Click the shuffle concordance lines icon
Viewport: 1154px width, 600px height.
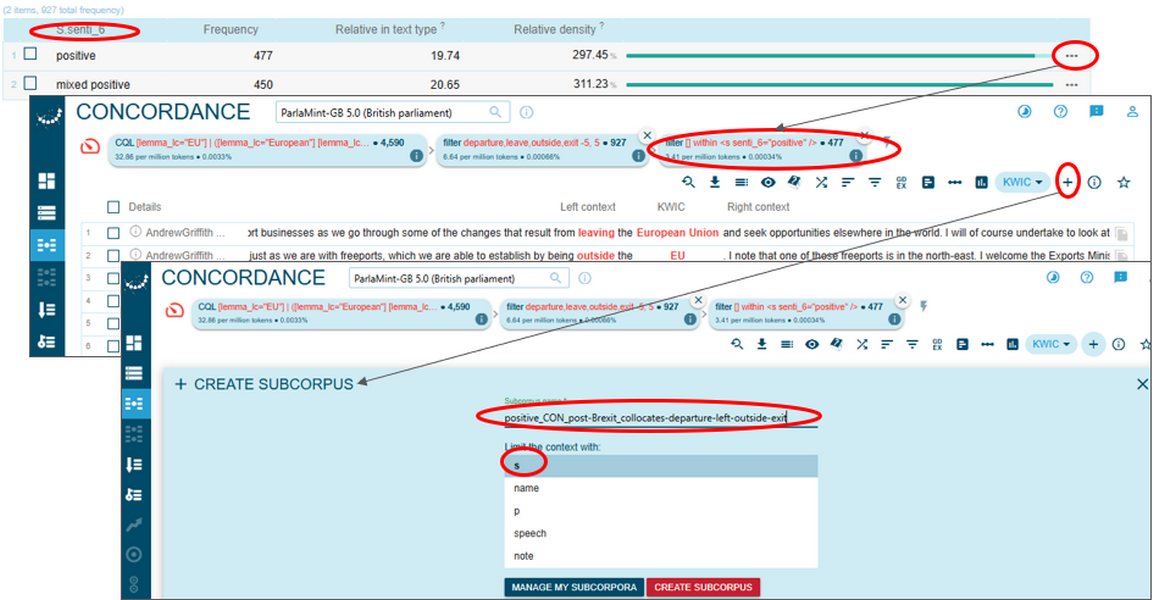pyautogui.click(x=821, y=181)
